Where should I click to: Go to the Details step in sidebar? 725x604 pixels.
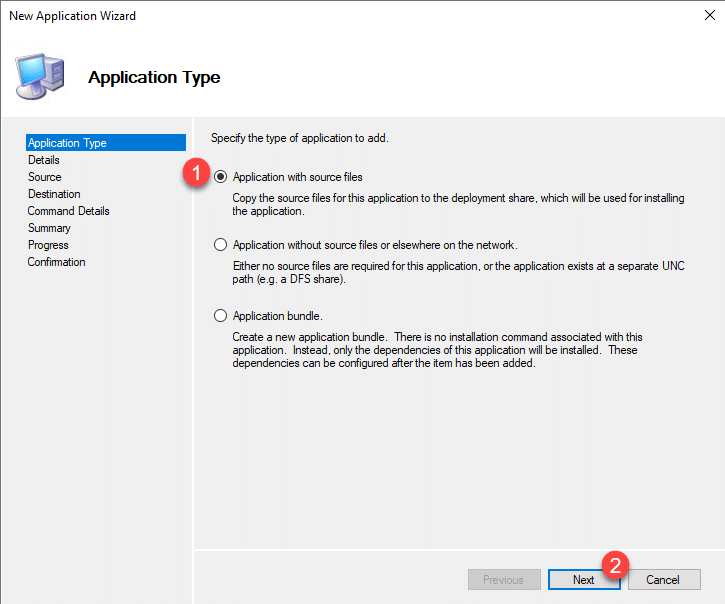click(x=44, y=160)
